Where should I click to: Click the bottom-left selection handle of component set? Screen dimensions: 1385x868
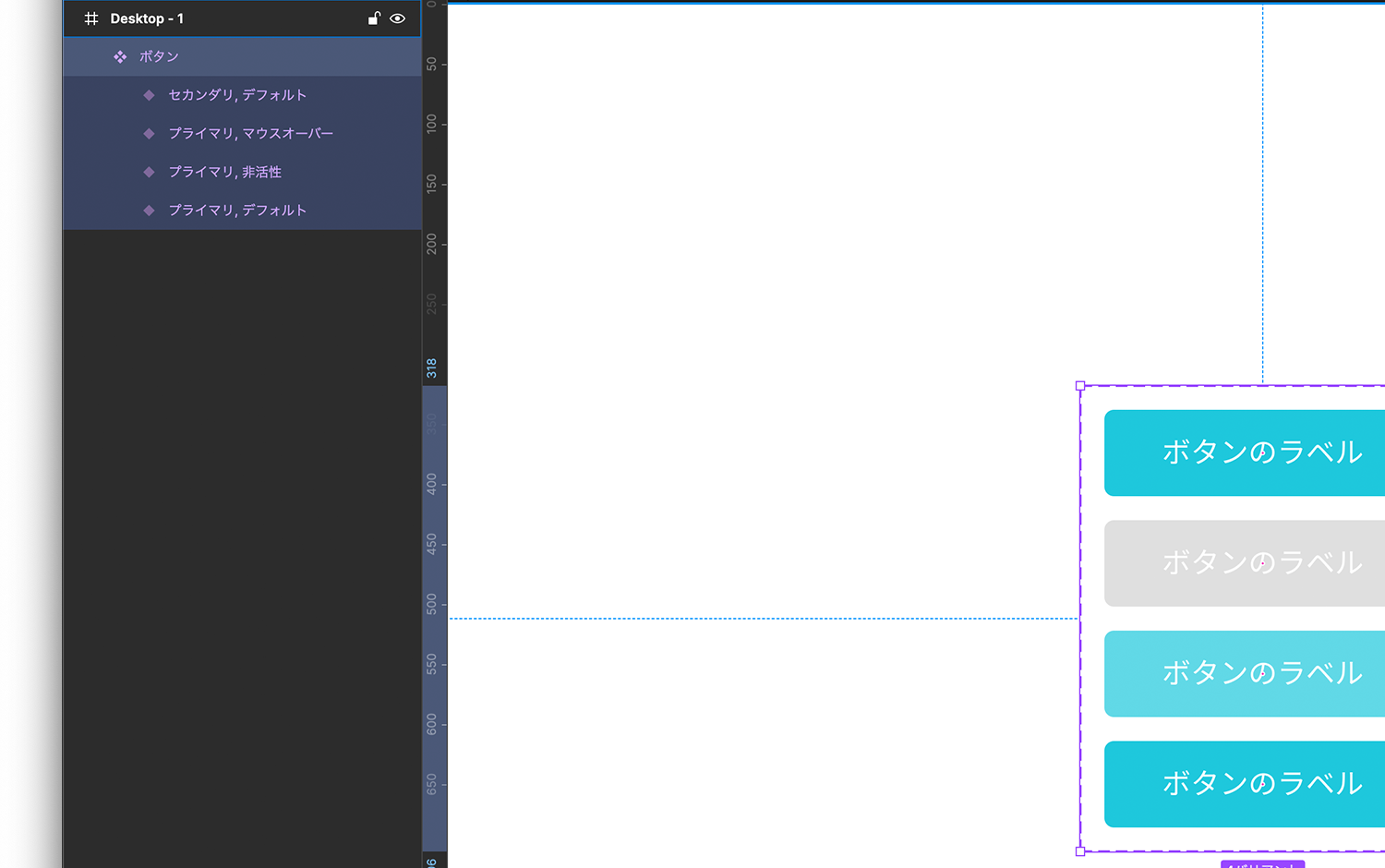pyautogui.click(x=1080, y=851)
